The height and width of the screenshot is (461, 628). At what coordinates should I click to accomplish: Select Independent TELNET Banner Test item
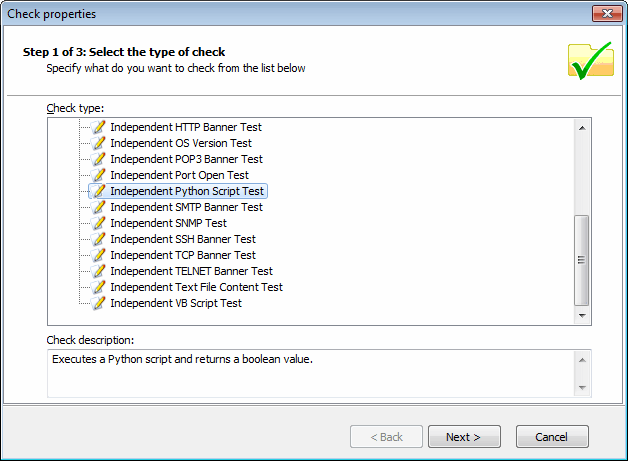click(191, 271)
